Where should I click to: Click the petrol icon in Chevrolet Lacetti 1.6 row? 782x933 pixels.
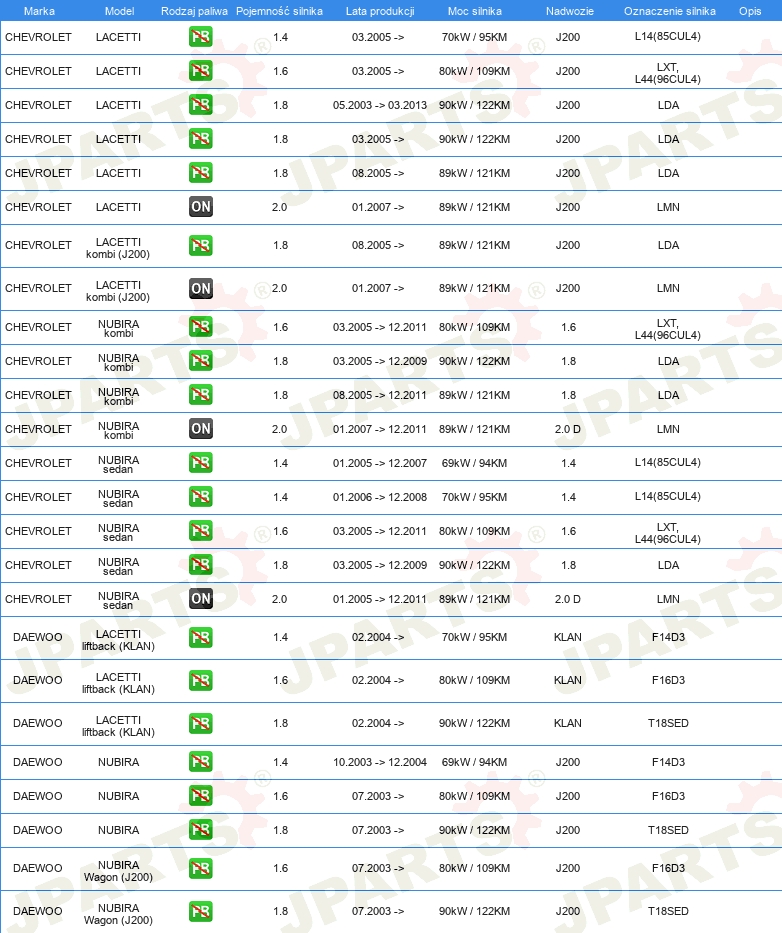click(x=201, y=71)
